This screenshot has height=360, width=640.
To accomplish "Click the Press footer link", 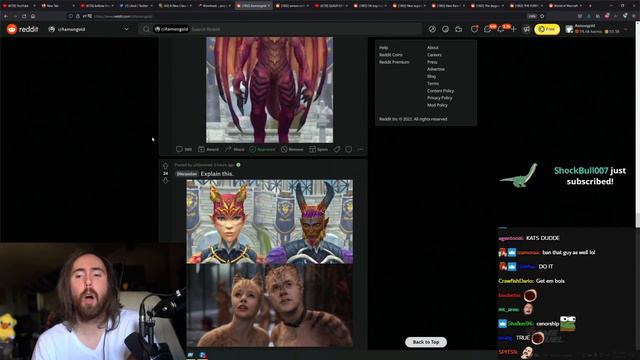I will tap(432, 62).
